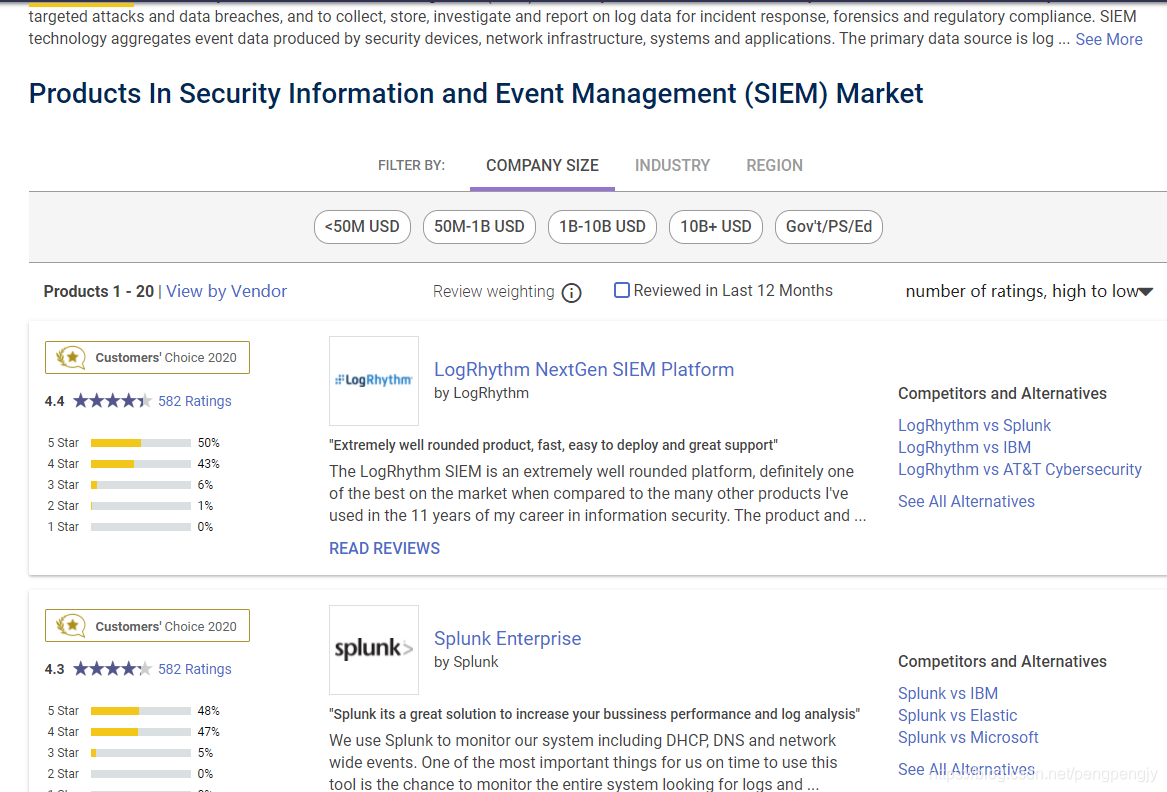1167x792 pixels.
Task: Compare LogRhythm vs Splunk
Action: pyautogui.click(x=974, y=425)
